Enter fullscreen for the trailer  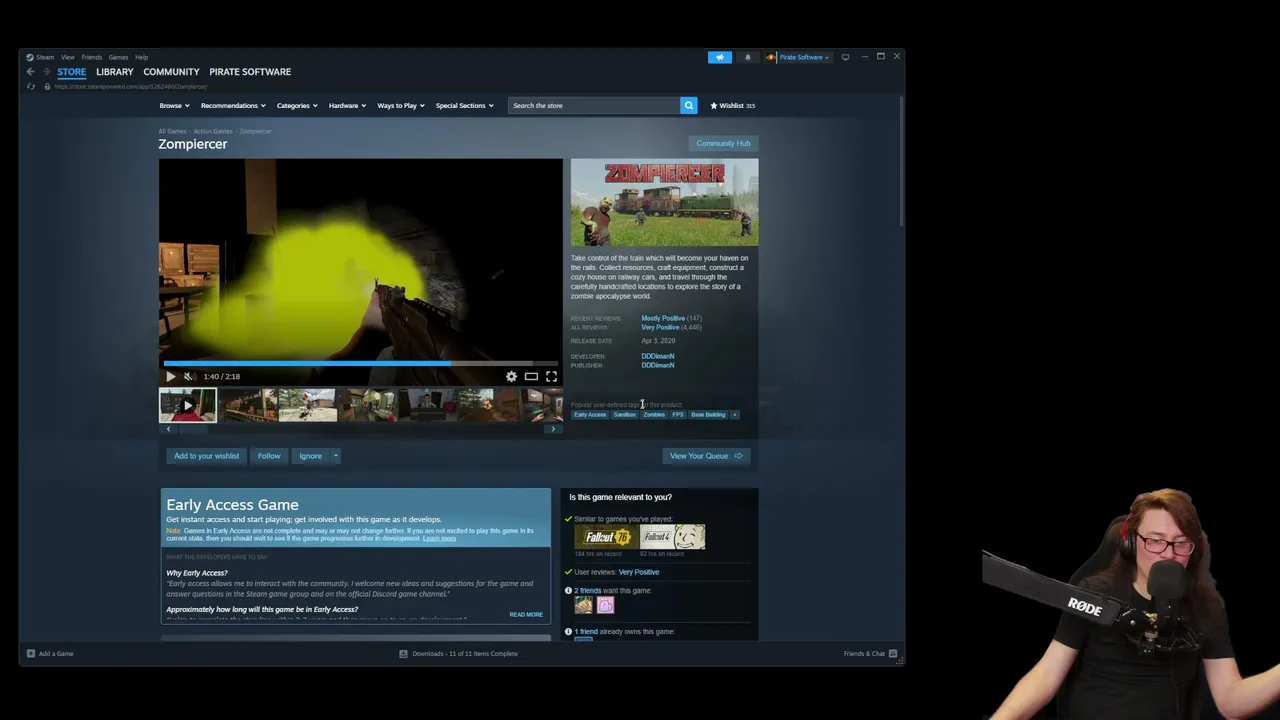click(551, 376)
